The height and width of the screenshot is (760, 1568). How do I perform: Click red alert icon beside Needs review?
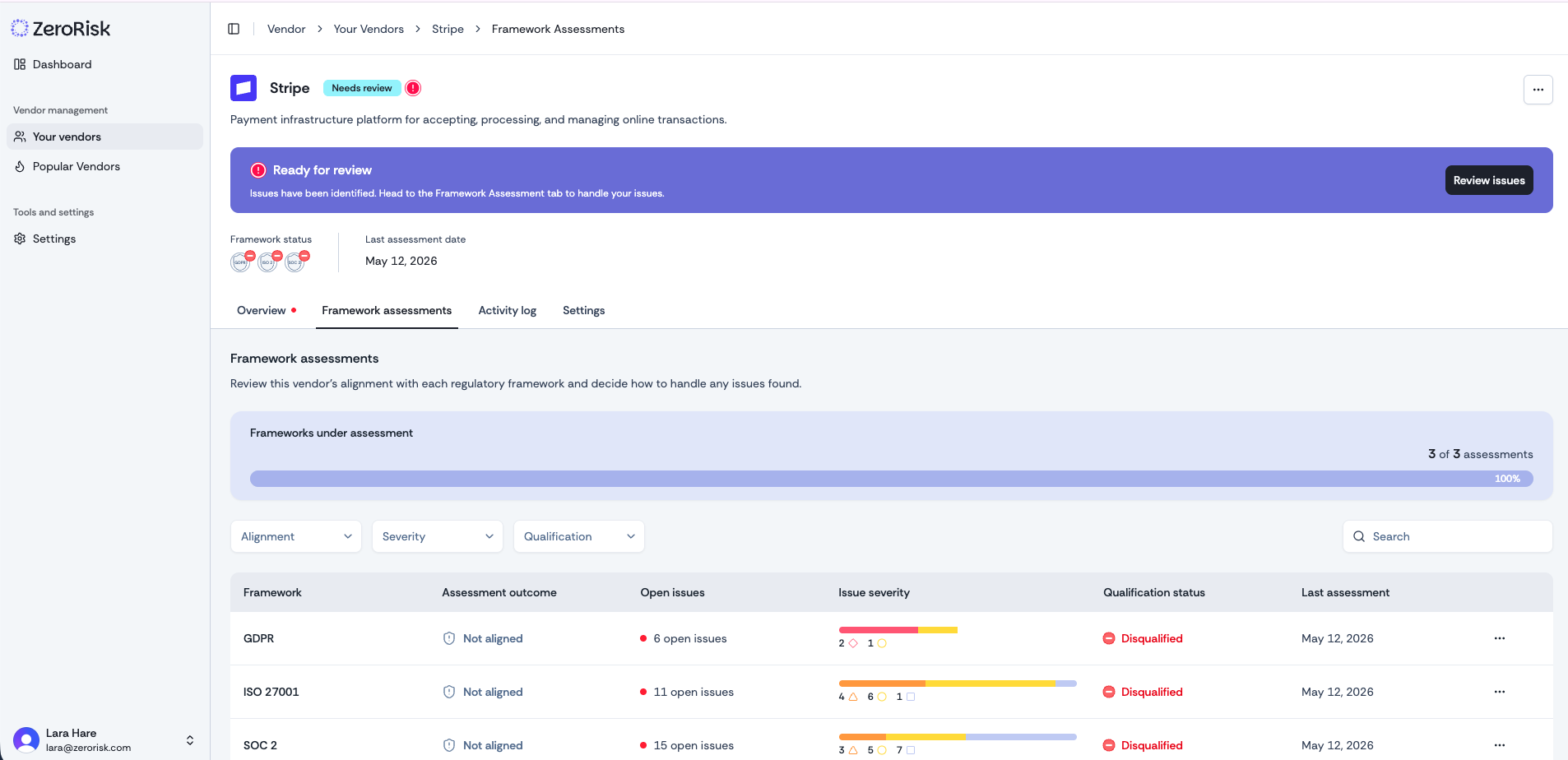[x=413, y=88]
